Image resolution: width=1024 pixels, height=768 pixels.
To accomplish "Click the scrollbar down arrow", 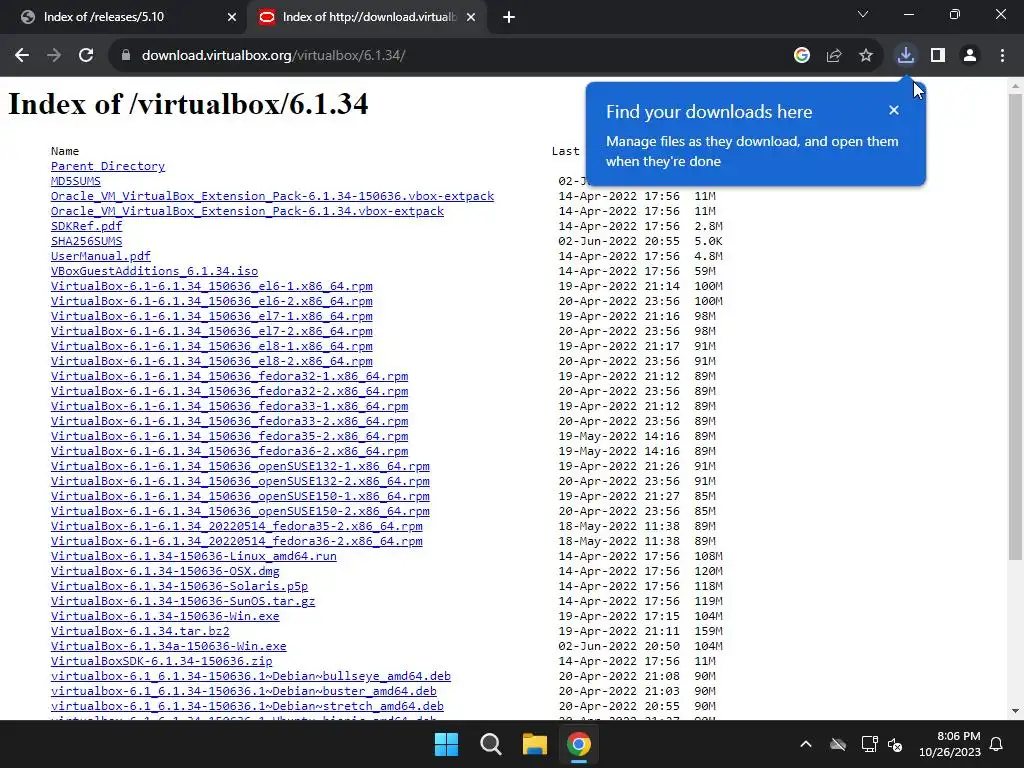I will click(1016, 711).
